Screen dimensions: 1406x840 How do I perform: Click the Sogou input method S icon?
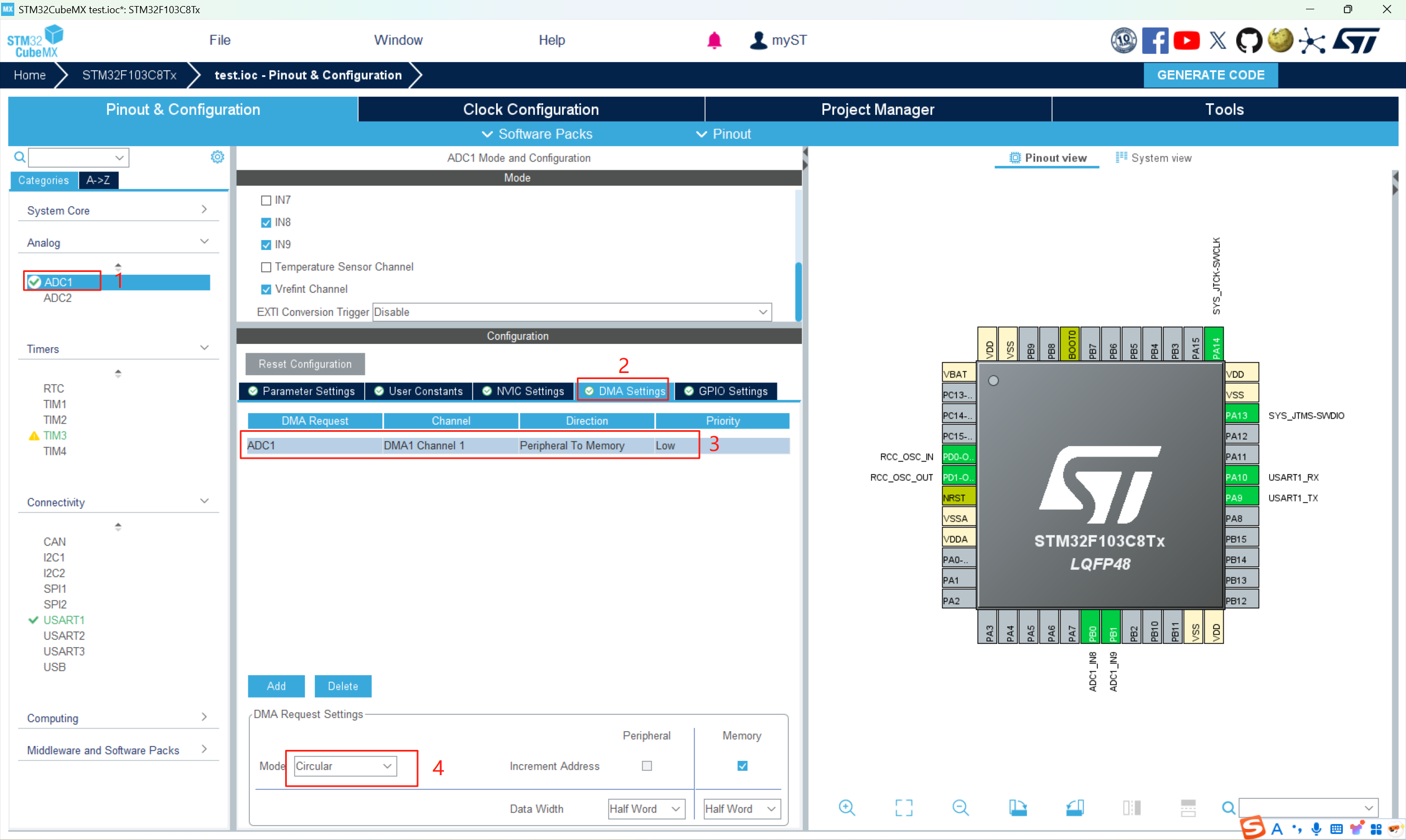click(1253, 827)
